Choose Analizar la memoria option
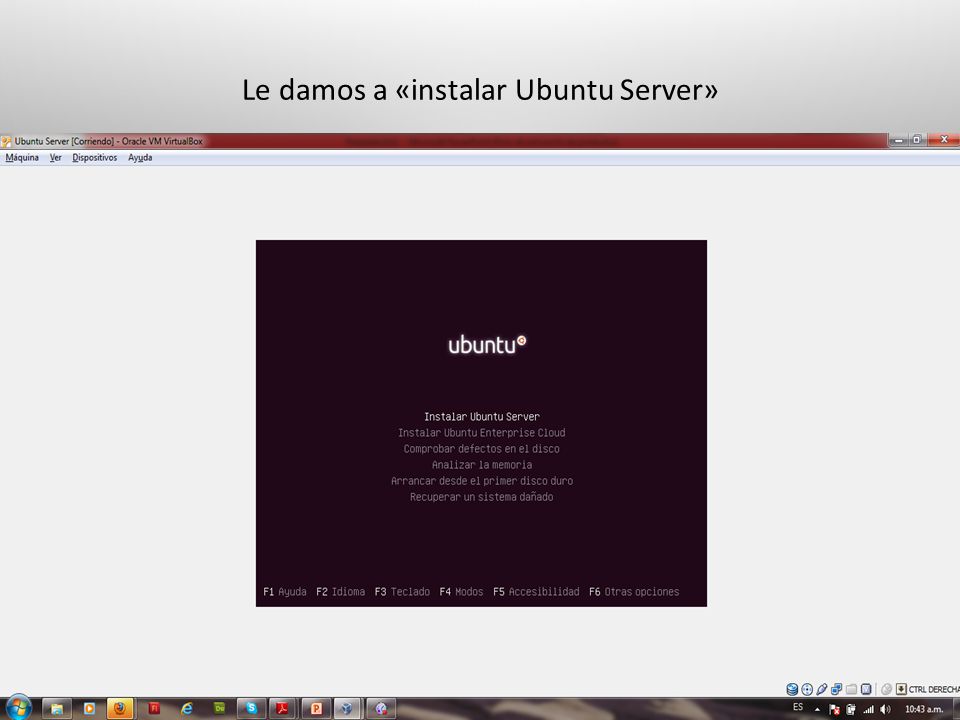 click(482, 465)
